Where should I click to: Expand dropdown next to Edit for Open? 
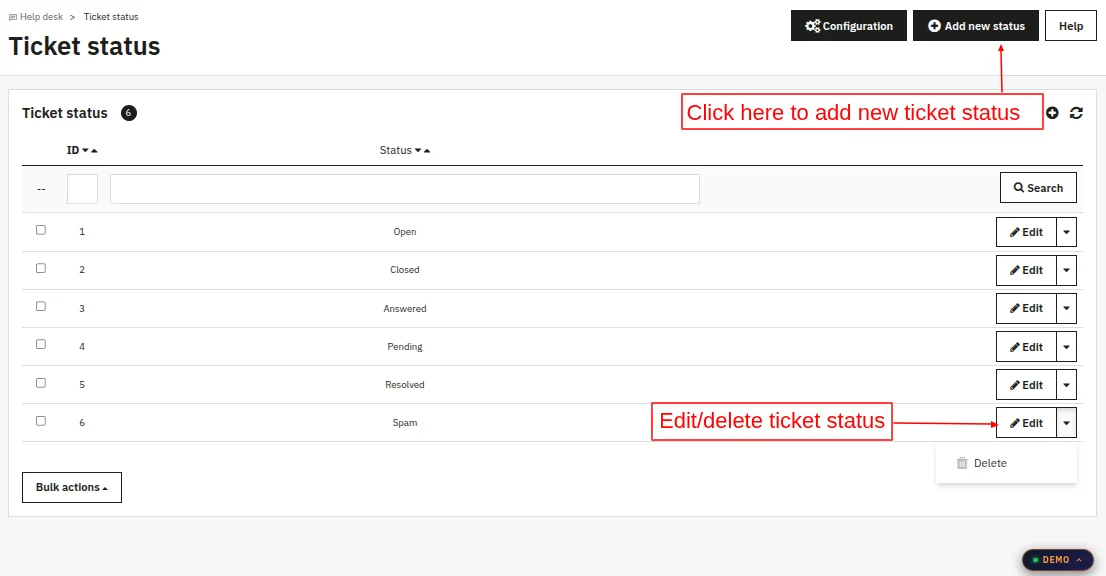pyautogui.click(x=1066, y=232)
